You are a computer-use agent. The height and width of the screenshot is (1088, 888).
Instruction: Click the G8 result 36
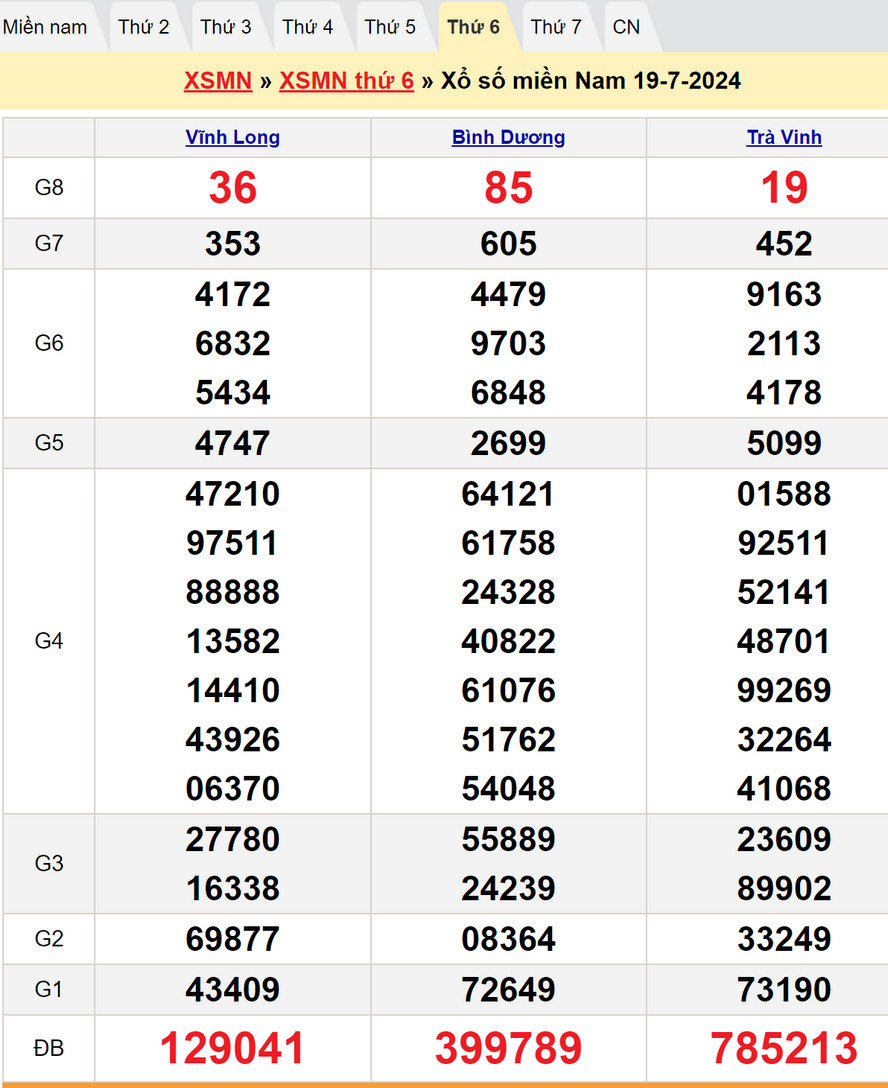[233, 188]
